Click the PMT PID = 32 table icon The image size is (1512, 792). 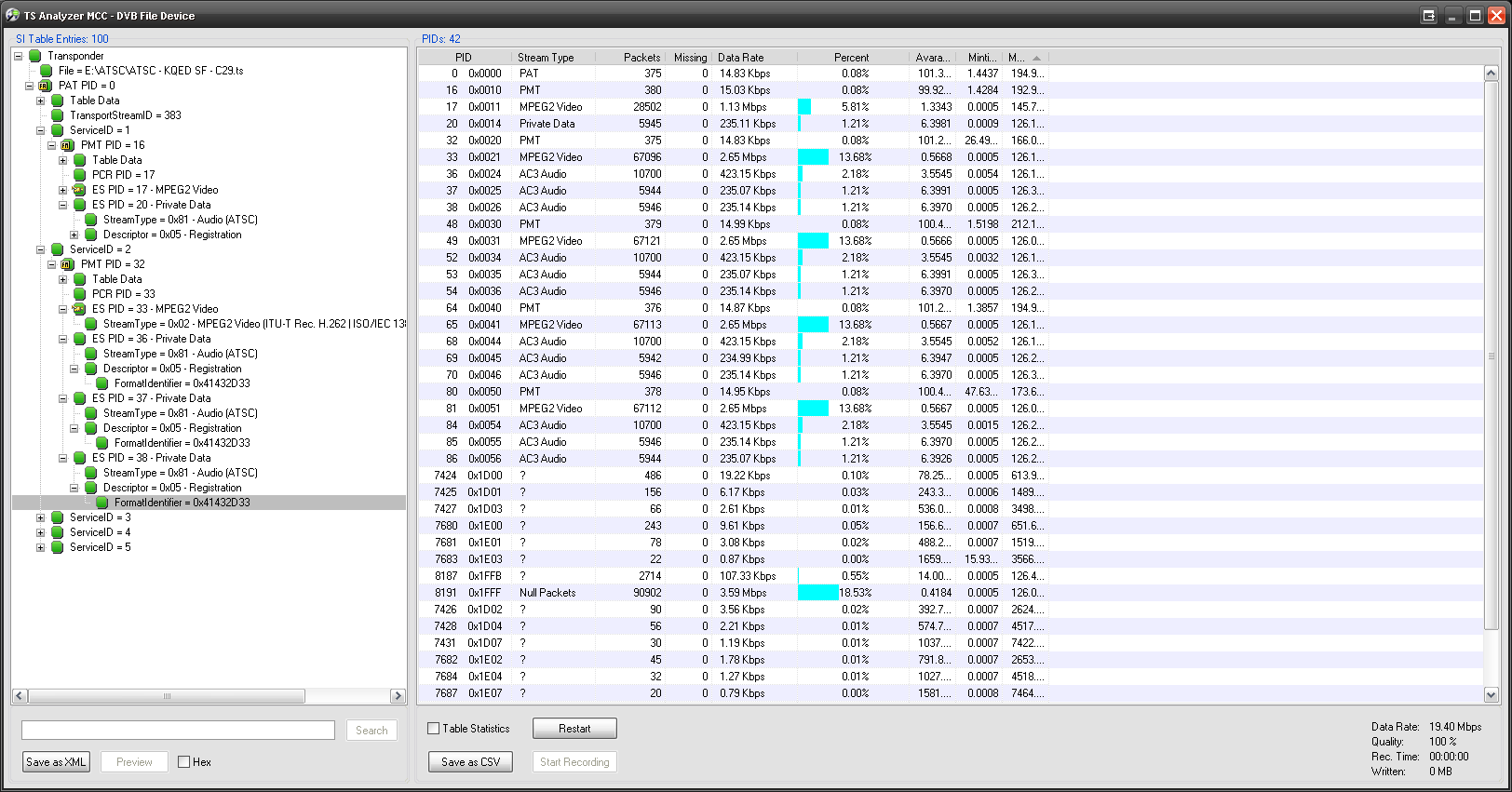67,264
